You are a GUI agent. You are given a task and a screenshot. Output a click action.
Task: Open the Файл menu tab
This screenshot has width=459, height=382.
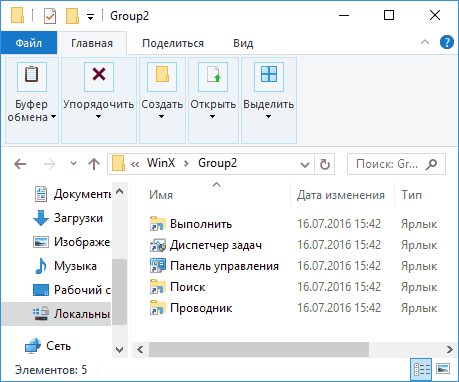29,43
